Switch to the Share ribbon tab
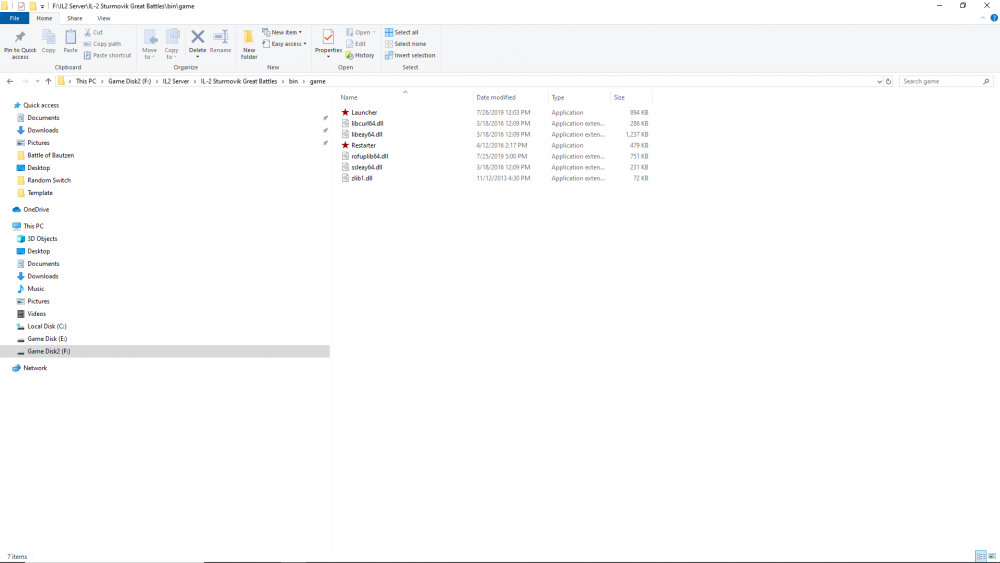The image size is (1000, 563). [75, 18]
